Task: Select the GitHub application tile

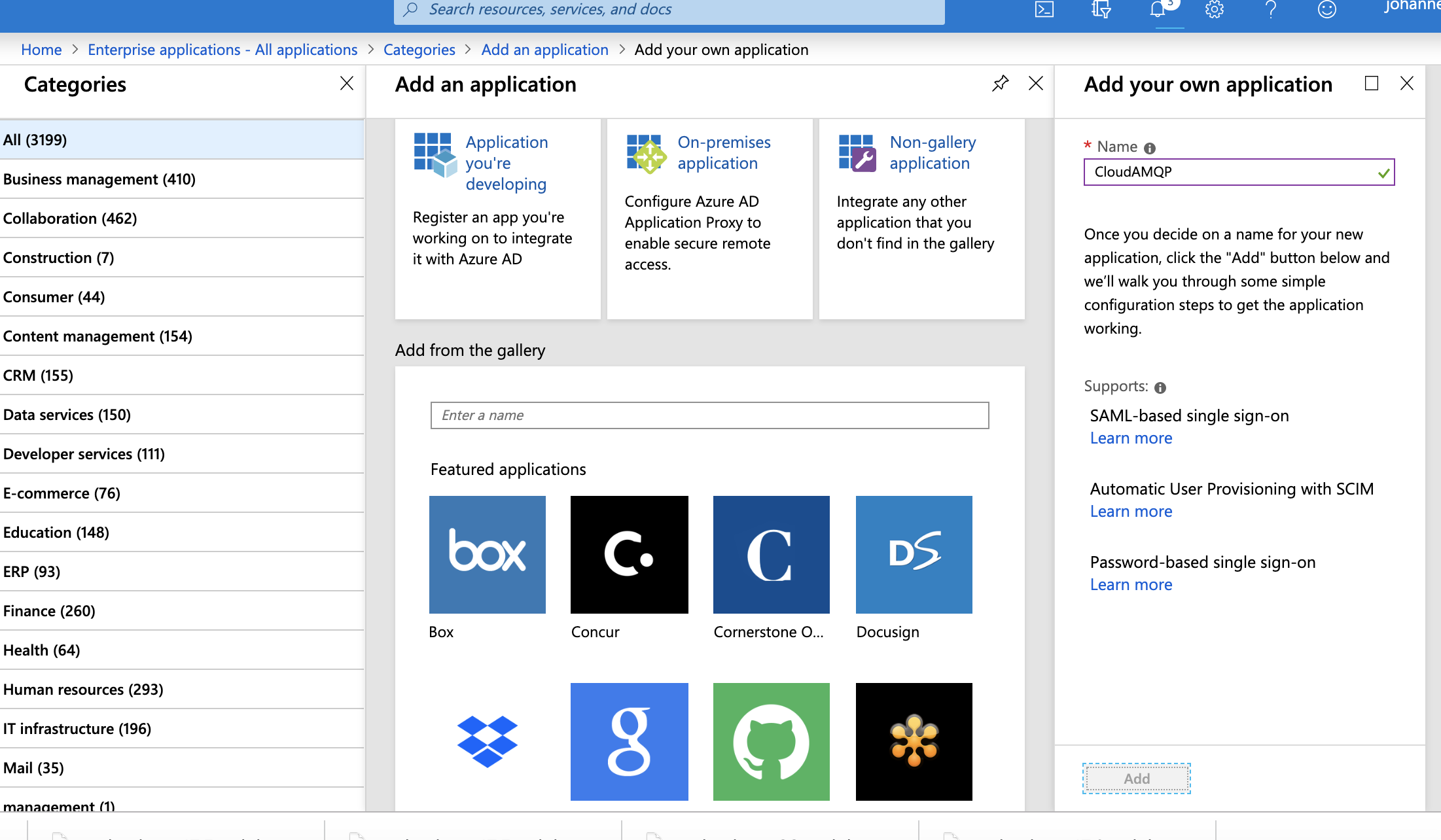Action: coord(771,741)
